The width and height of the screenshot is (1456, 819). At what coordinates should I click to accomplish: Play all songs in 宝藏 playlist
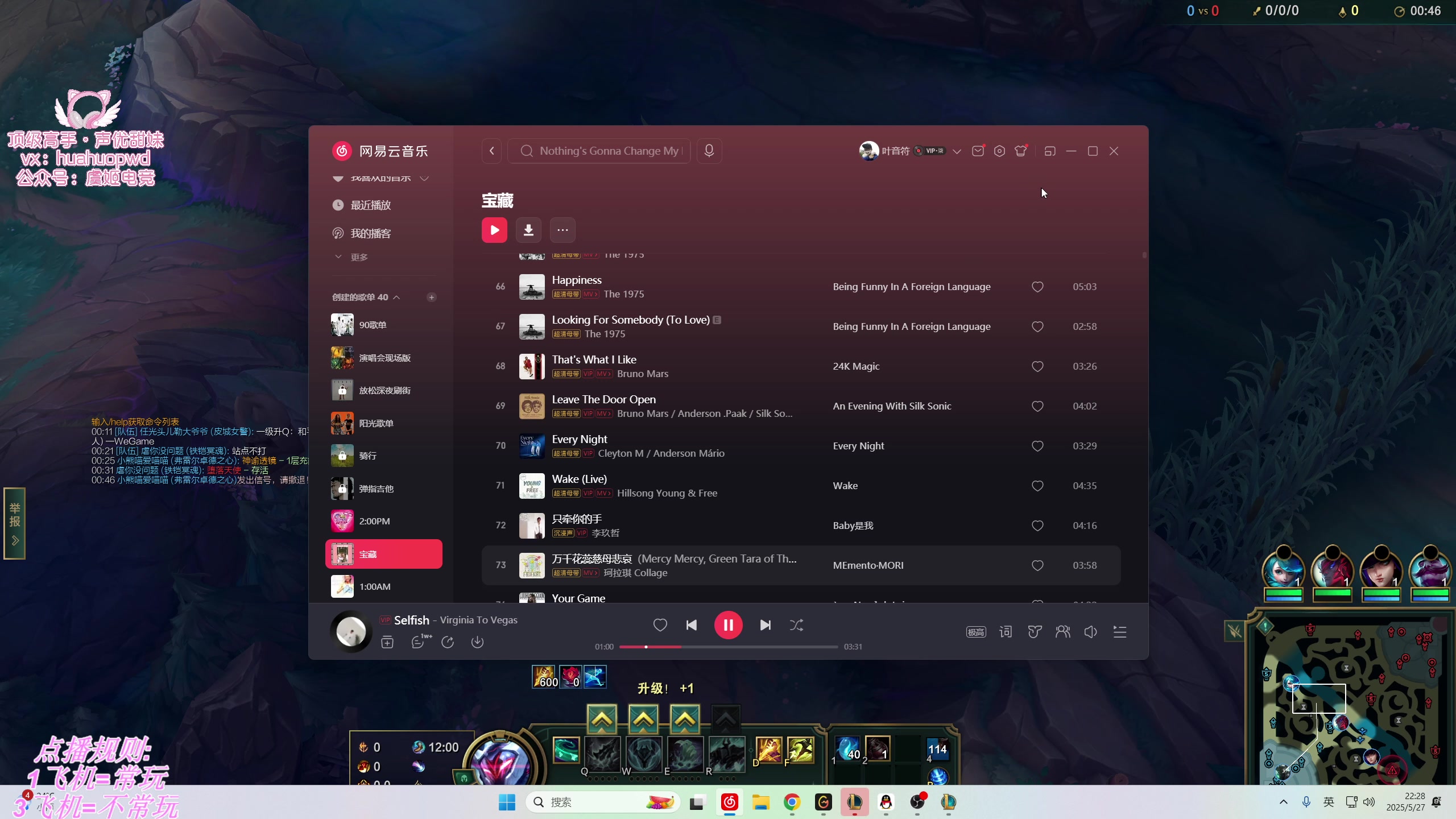[494, 230]
